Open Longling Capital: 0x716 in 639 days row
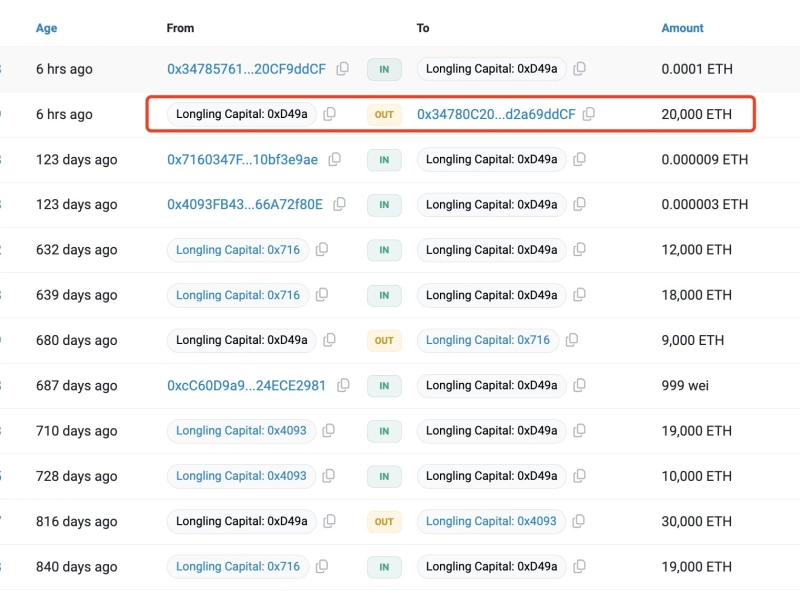The width and height of the screenshot is (800, 591). tap(238, 295)
